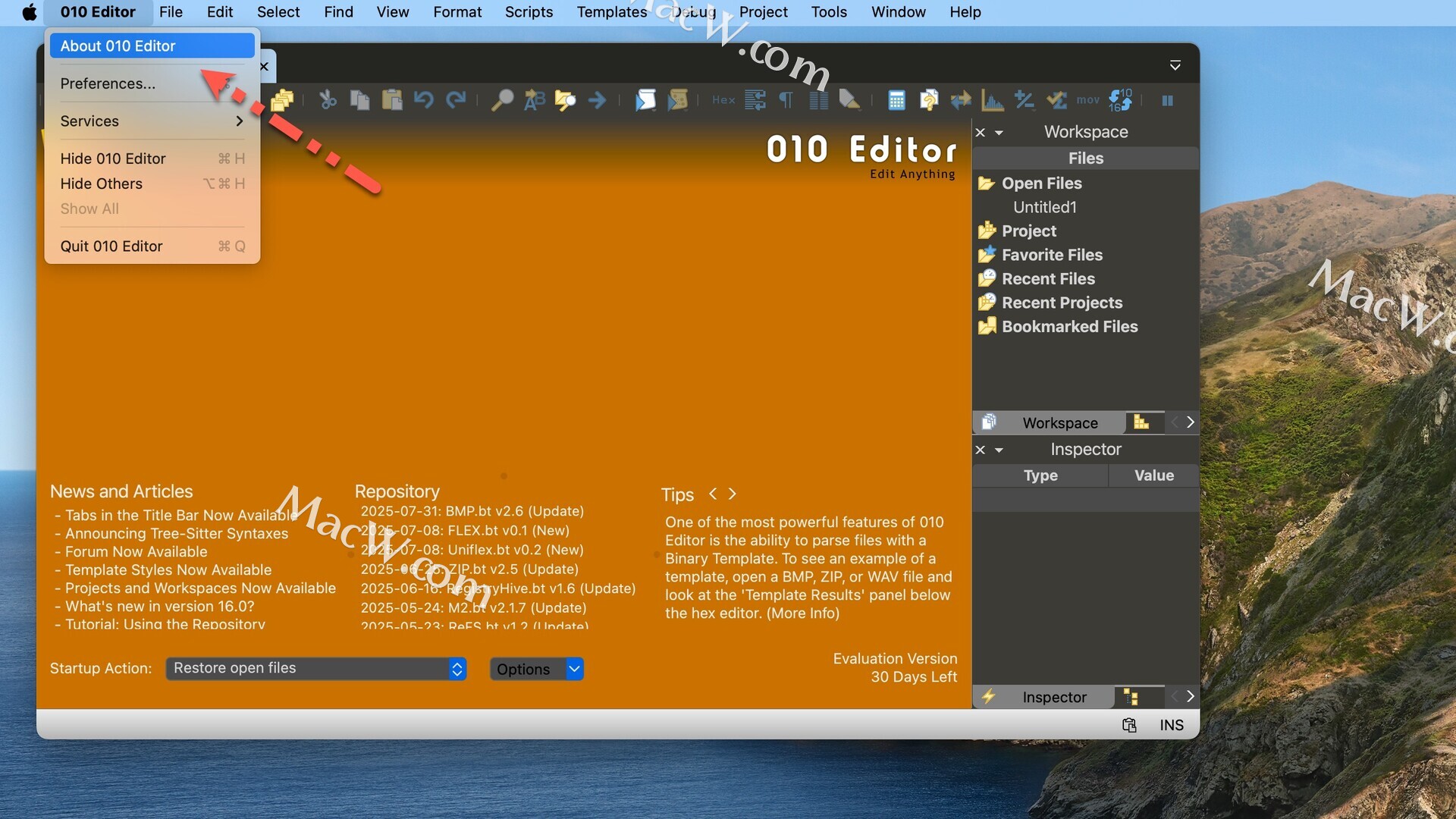Image resolution: width=1456 pixels, height=819 pixels.
Task: Toggle show whitespace pilcrow icon
Action: tap(786, 100)
